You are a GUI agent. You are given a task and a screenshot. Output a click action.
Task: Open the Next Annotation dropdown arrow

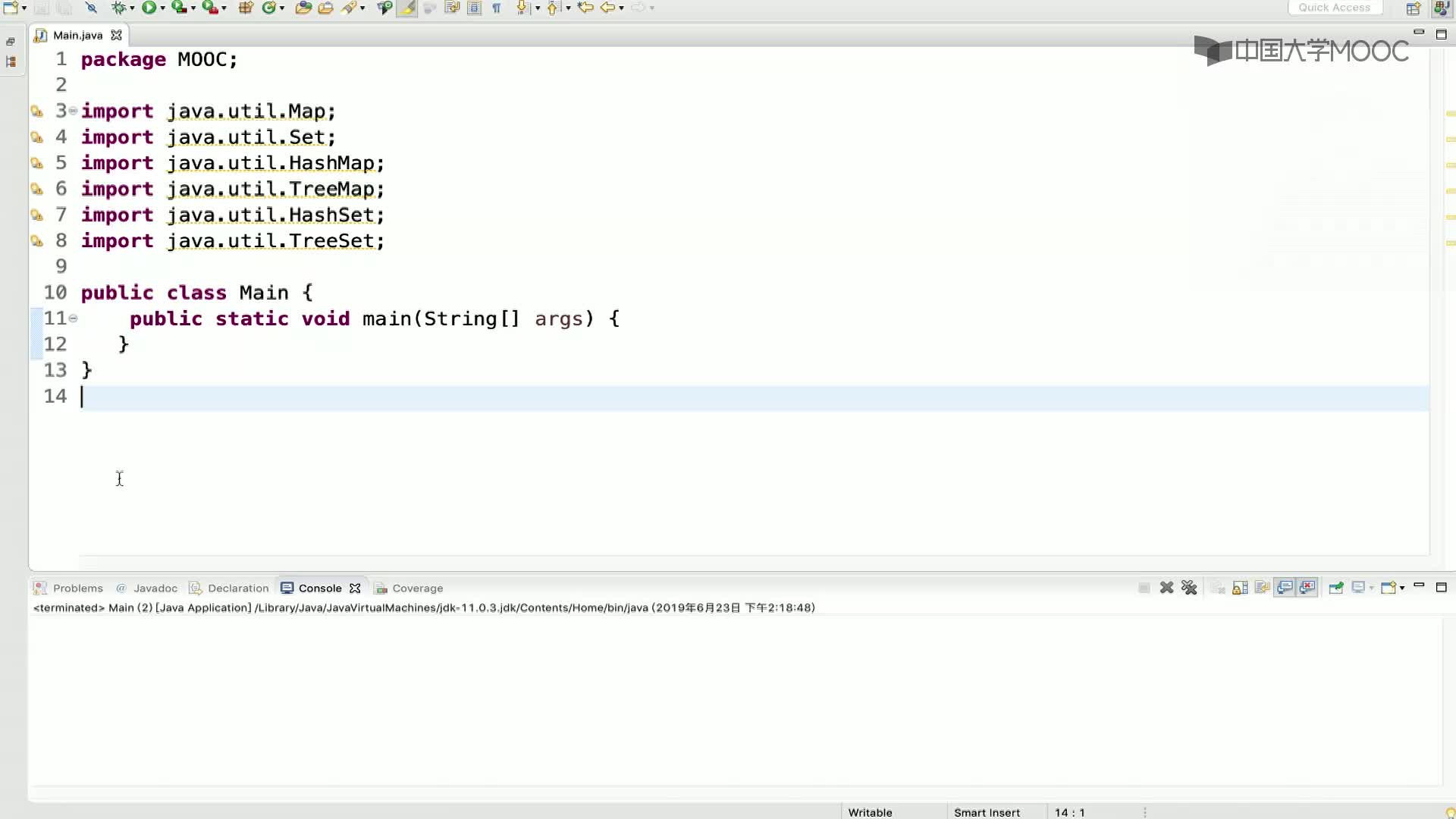point(538,8)
